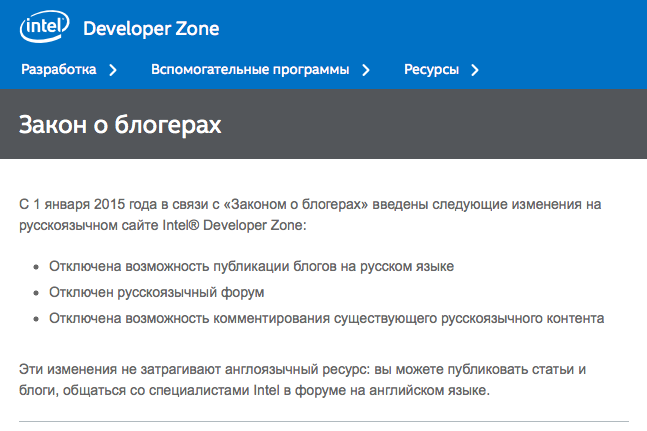Open the Вспомогательные программы menu
This screenshot has width=647, height=431.
[x=250, y=69]
